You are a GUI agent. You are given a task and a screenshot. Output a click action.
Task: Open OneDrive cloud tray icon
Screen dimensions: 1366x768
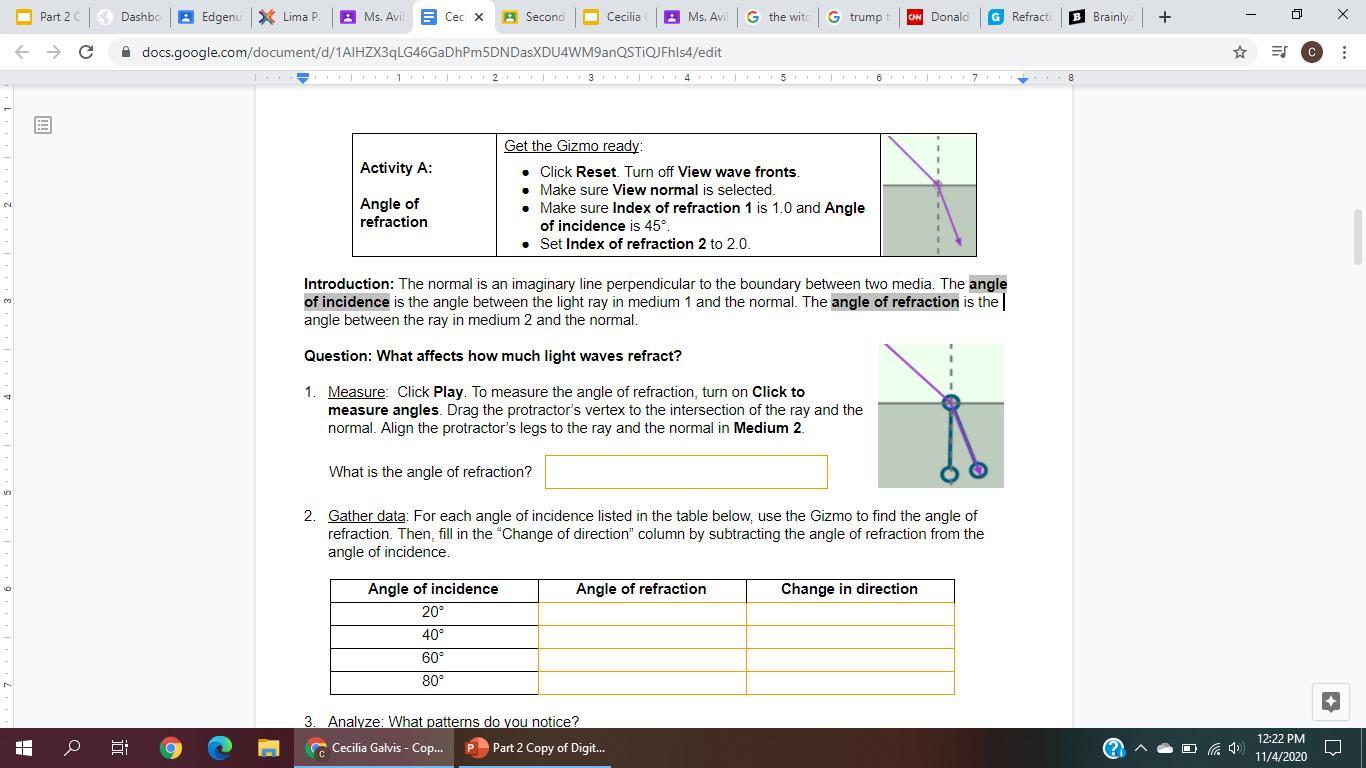click(x=1165, y=748)
